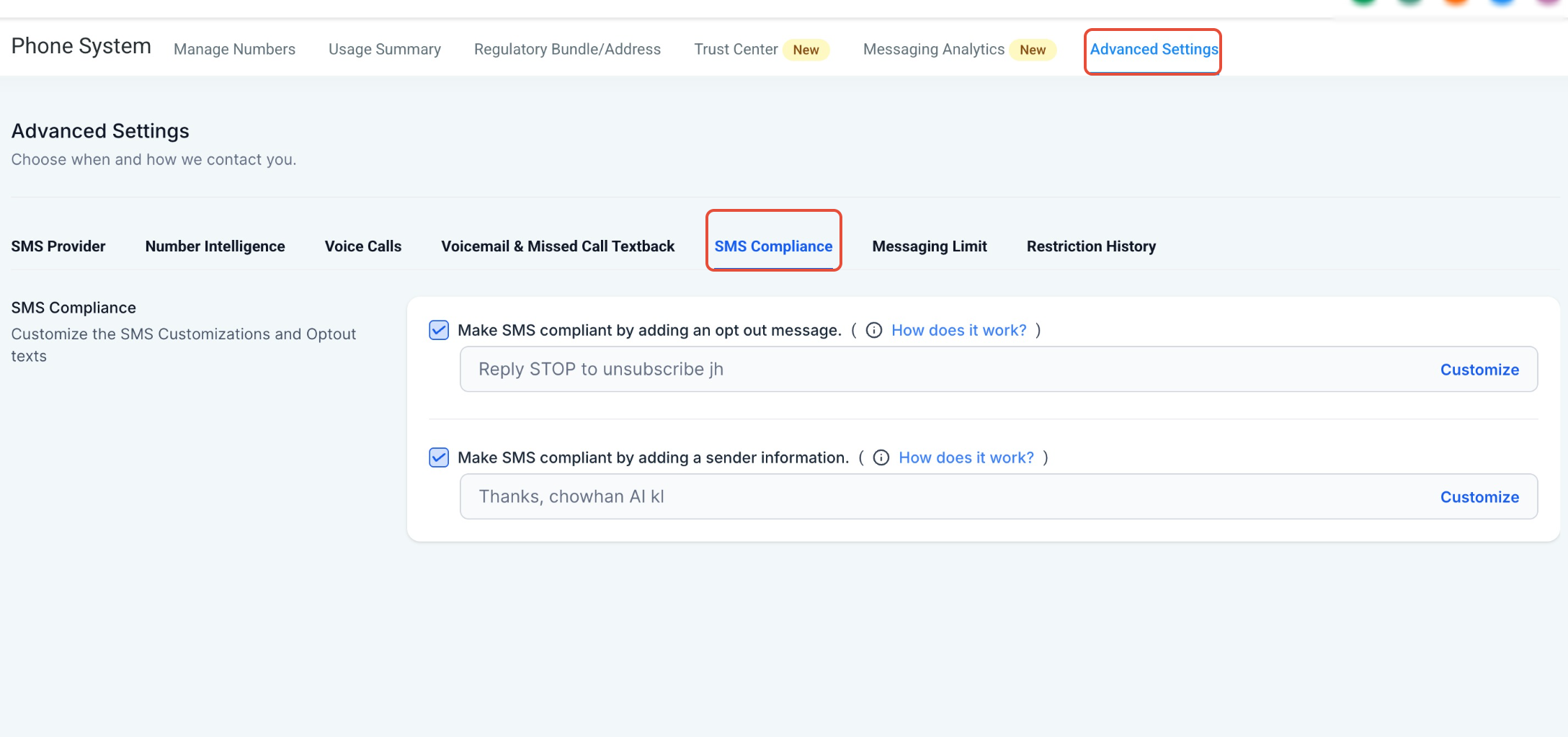
Task: Open 'How does it work?' for sender information
Action: click(x=966, y=457)
